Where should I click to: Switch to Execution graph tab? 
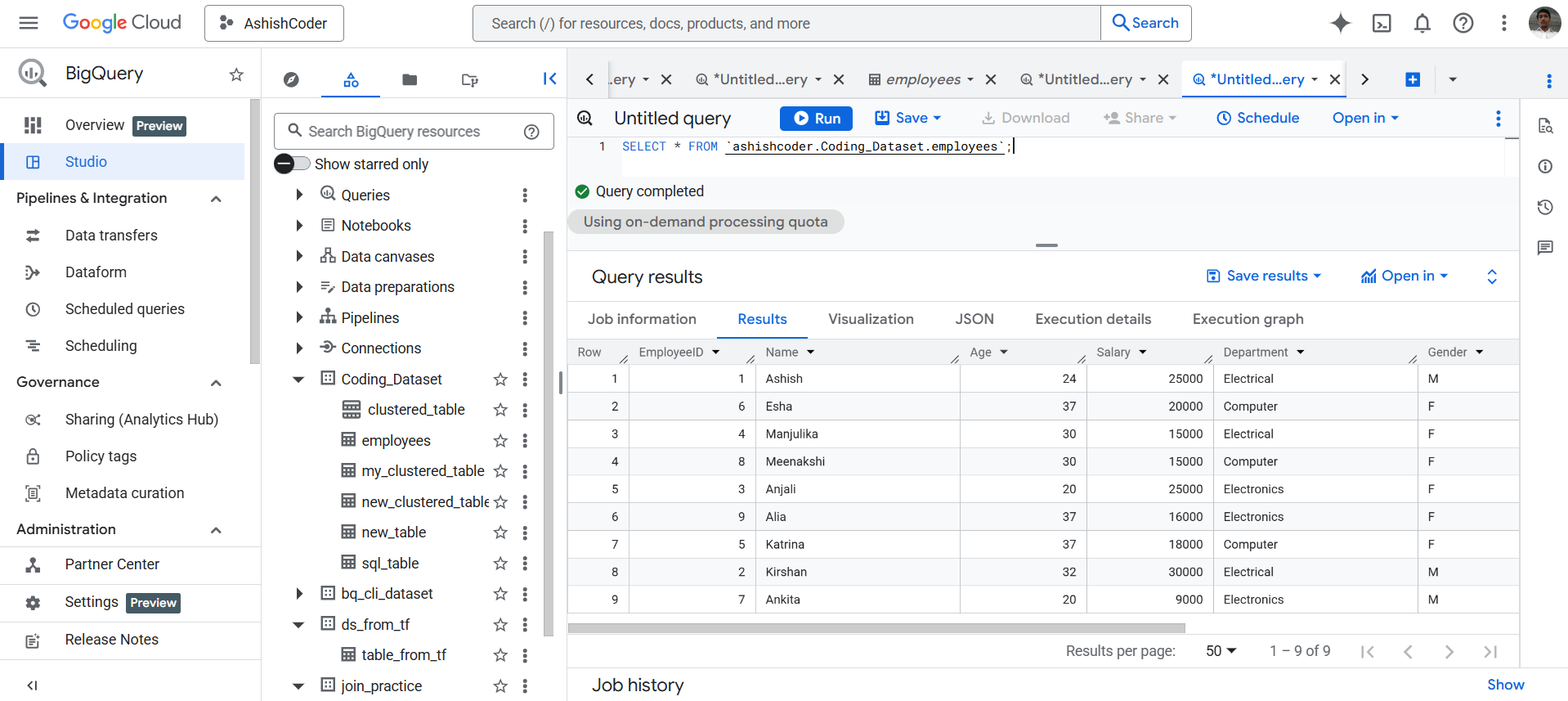(x=1248, y=319)
